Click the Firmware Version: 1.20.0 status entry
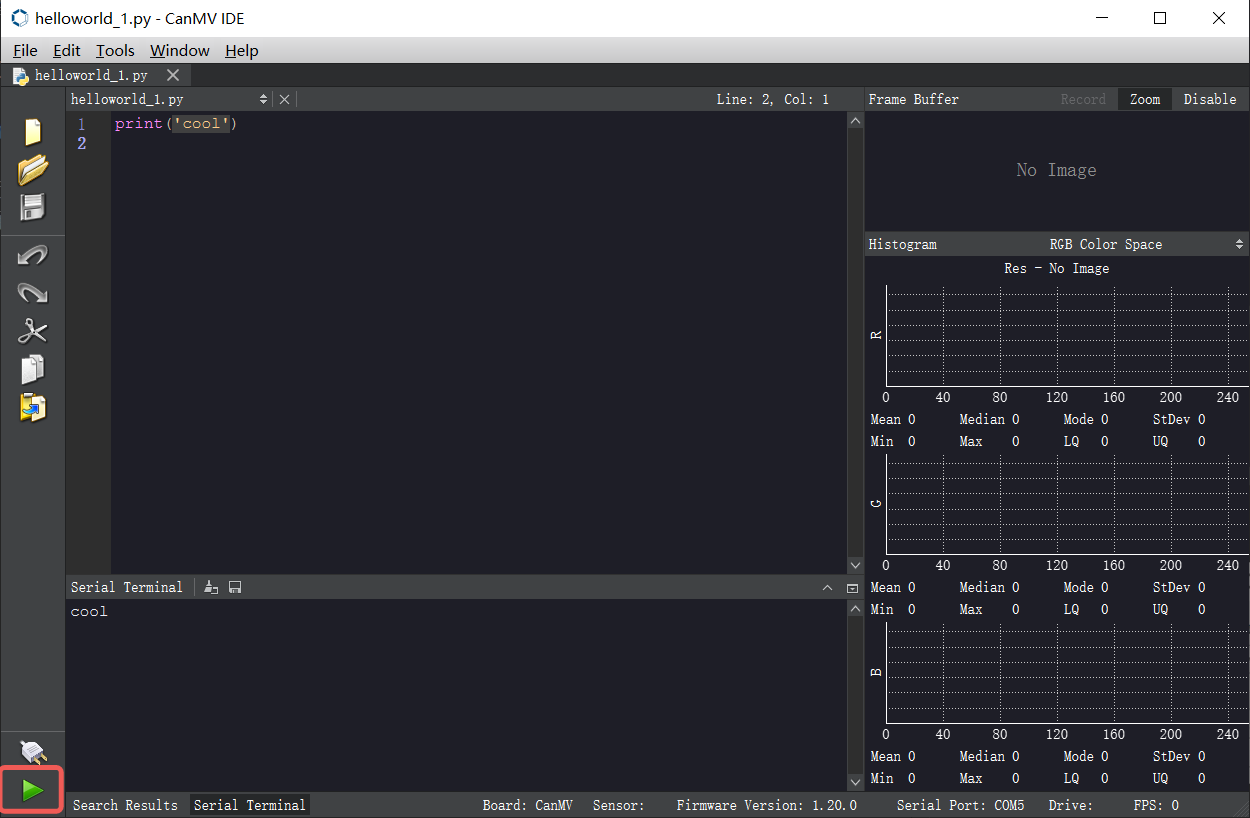This screenshot has height=818, width=1250. coord(766,805)
